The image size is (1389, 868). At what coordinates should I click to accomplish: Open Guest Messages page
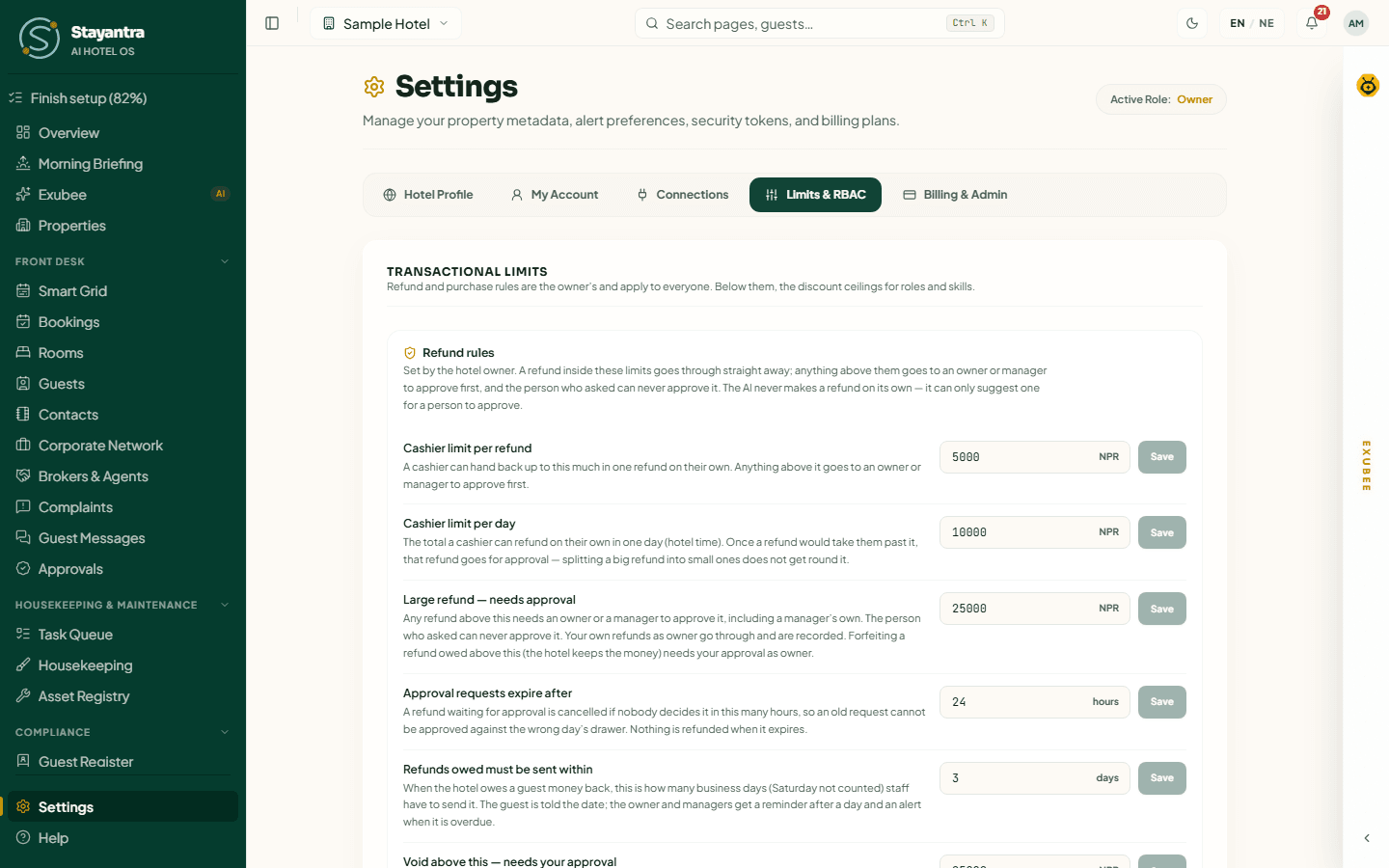[x=123, y=538]
